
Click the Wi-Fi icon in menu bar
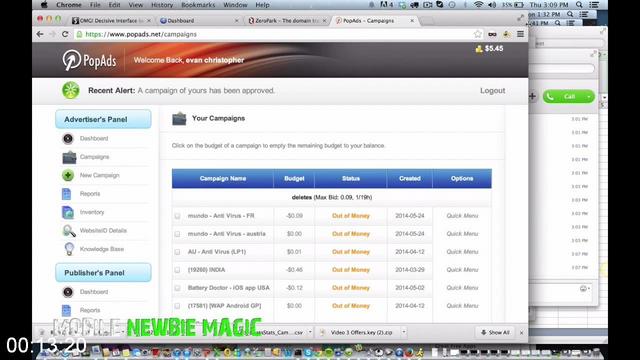[478, 5]
